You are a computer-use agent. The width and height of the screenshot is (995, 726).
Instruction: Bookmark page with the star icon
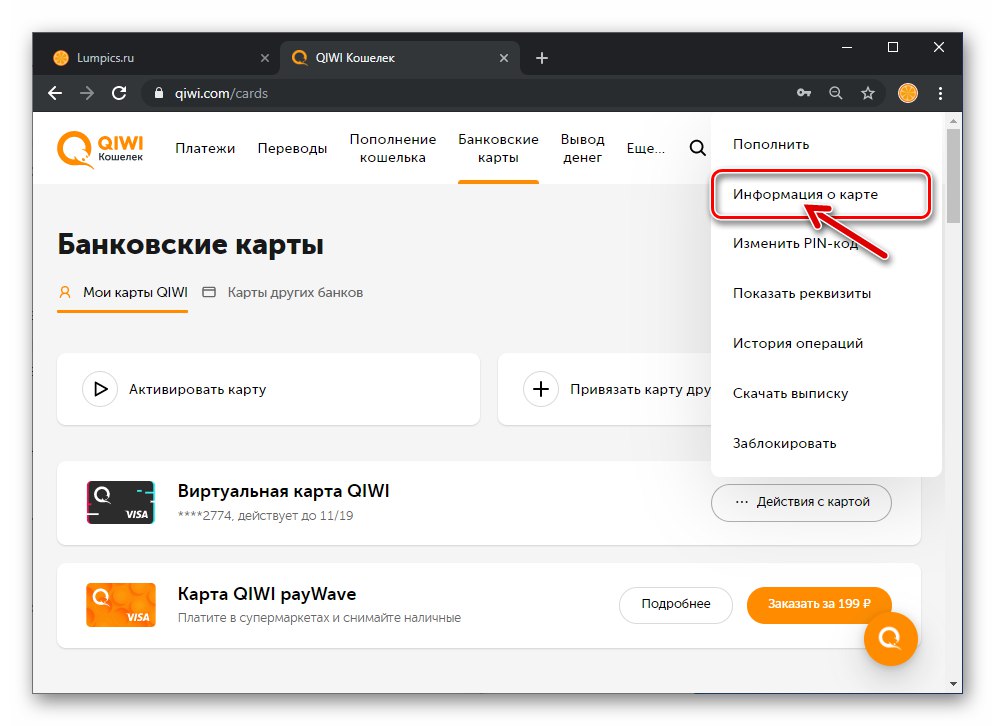[867, 93]
